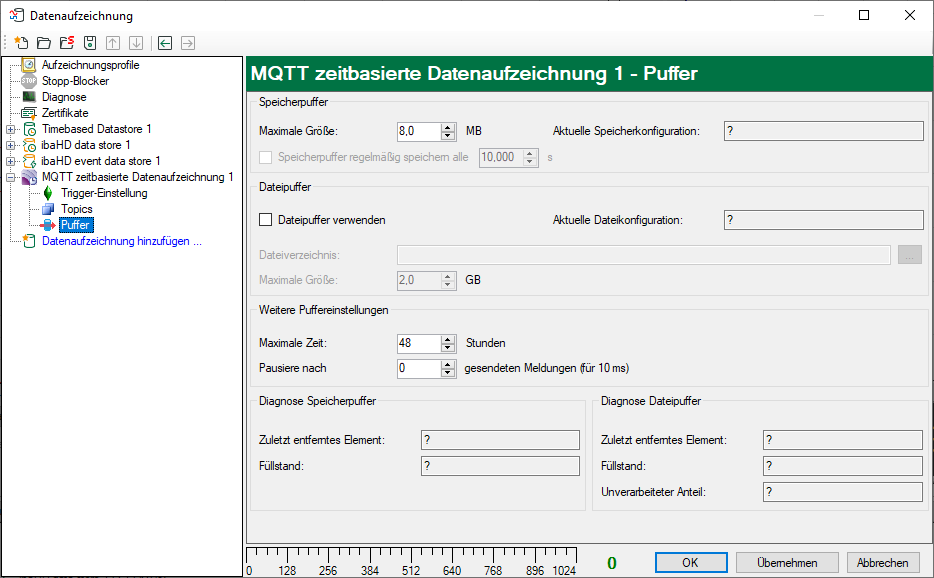934x578 pixels.
Task: Click the move up arrow toolbar icon
Action: click(x=113, y=43)
